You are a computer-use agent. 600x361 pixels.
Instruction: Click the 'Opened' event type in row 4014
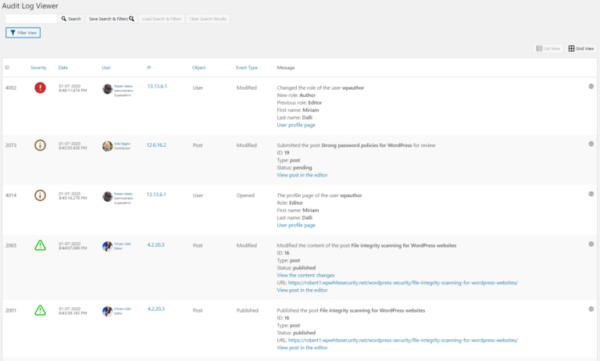click(245, 195)
